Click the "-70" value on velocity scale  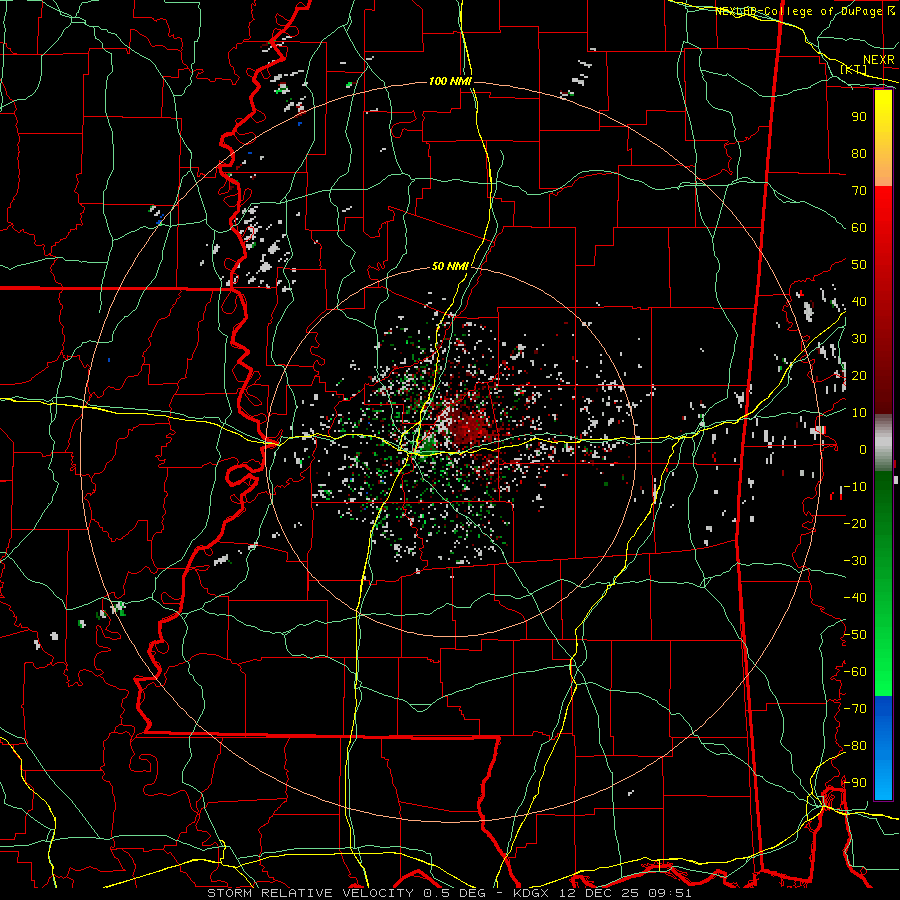point(855,709)
